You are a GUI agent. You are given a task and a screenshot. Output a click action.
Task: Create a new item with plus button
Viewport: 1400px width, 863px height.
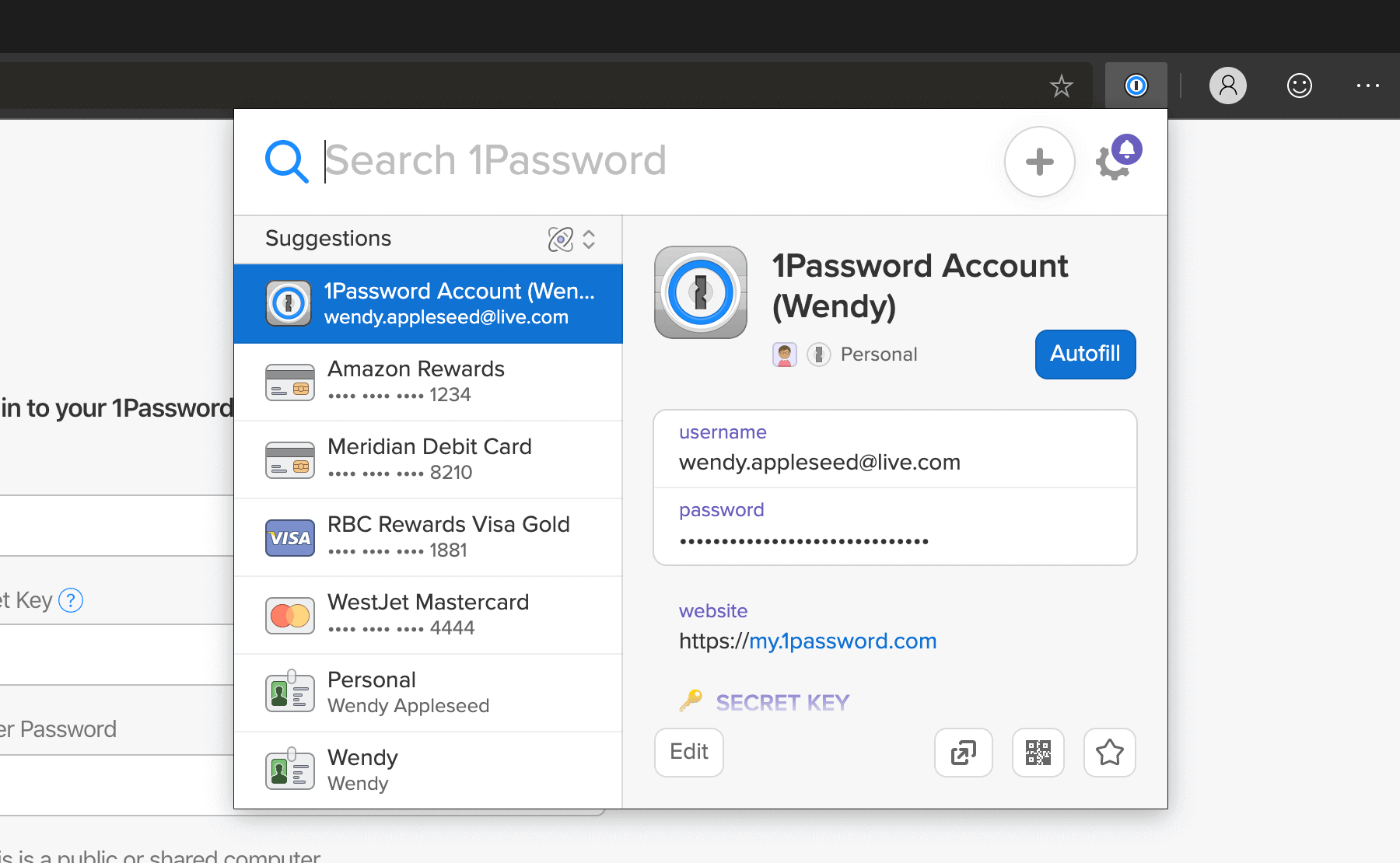click(x=1040, y=162)
